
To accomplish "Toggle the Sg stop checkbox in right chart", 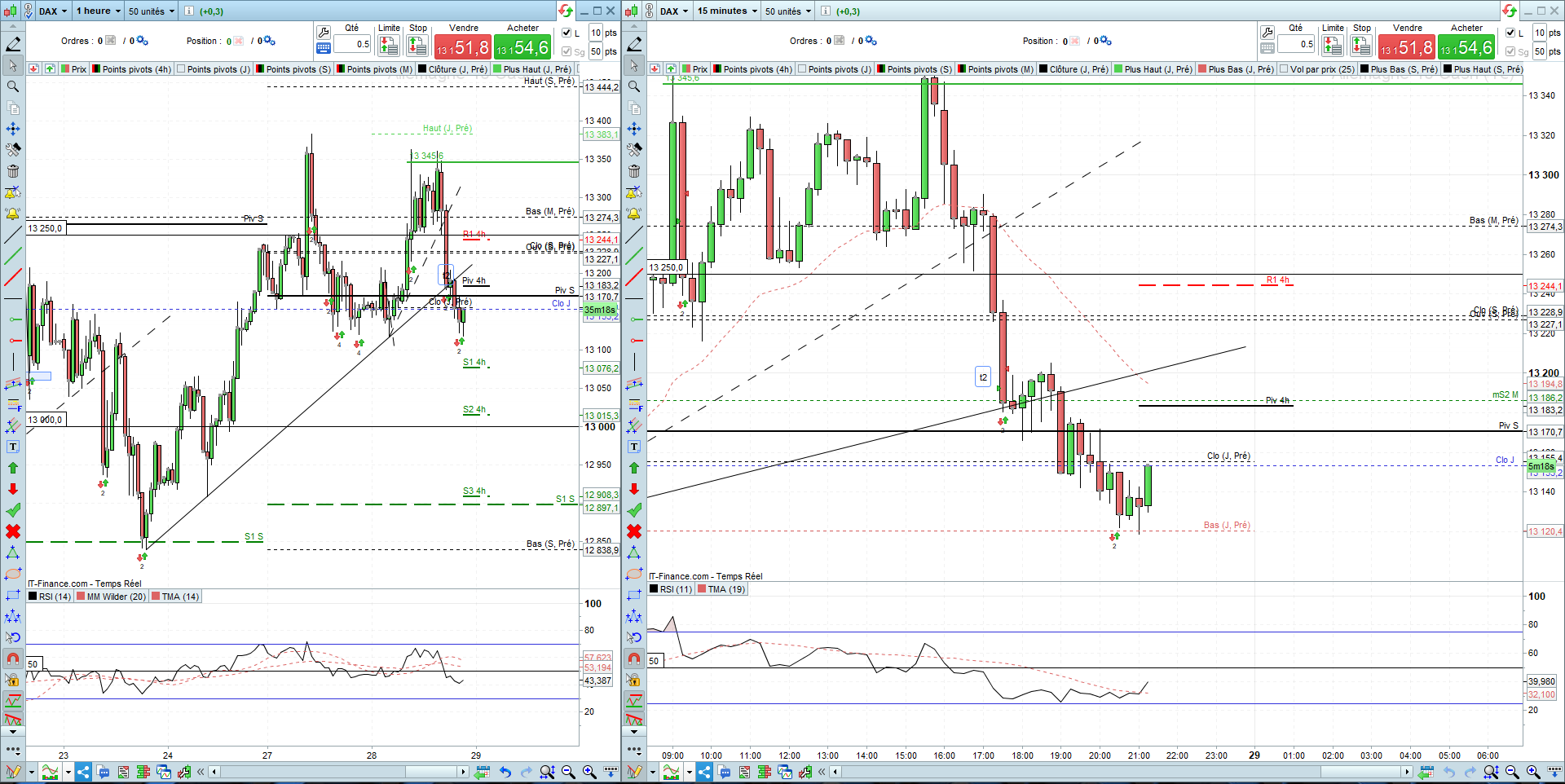I will (x=1511, y=51).
